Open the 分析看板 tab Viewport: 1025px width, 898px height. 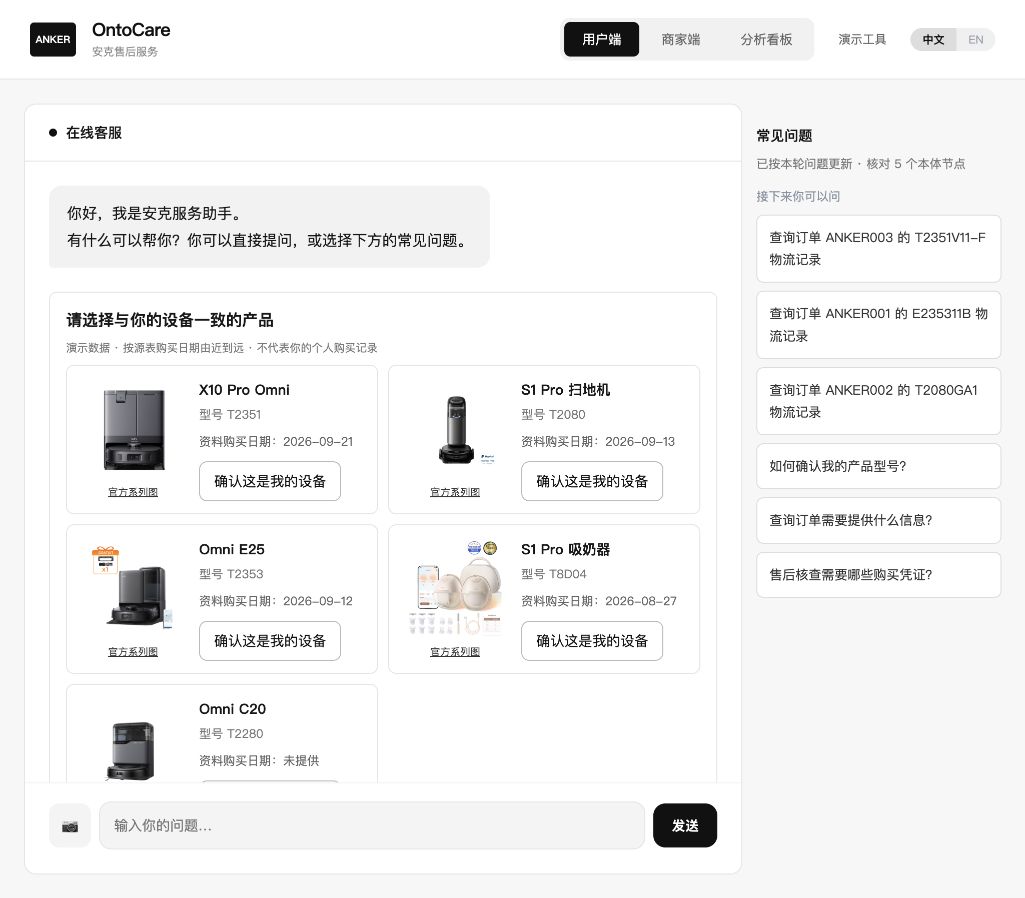766,39
